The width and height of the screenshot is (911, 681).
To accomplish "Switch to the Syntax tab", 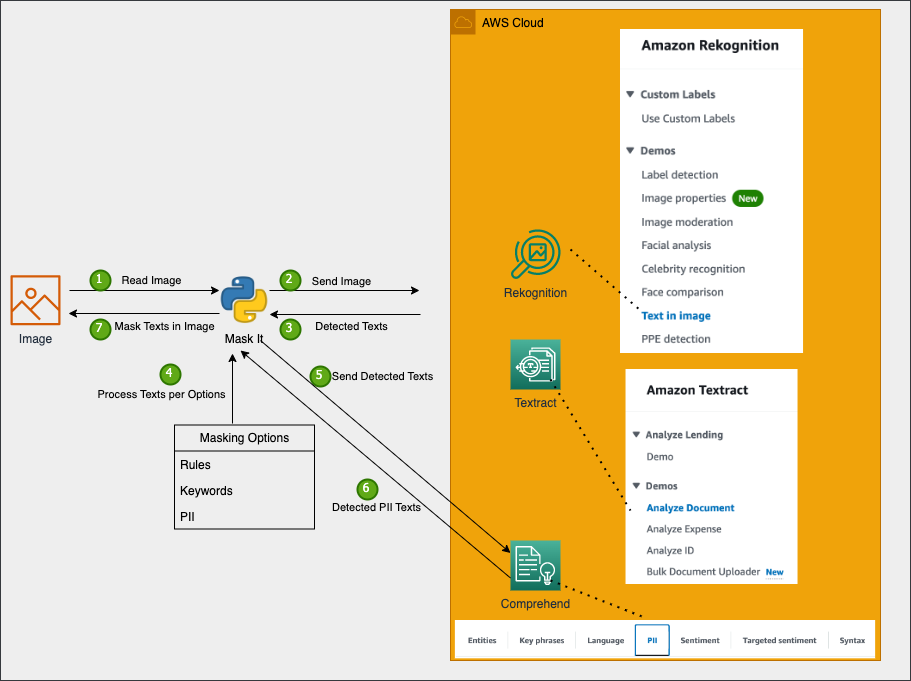I will click(852, 640).
